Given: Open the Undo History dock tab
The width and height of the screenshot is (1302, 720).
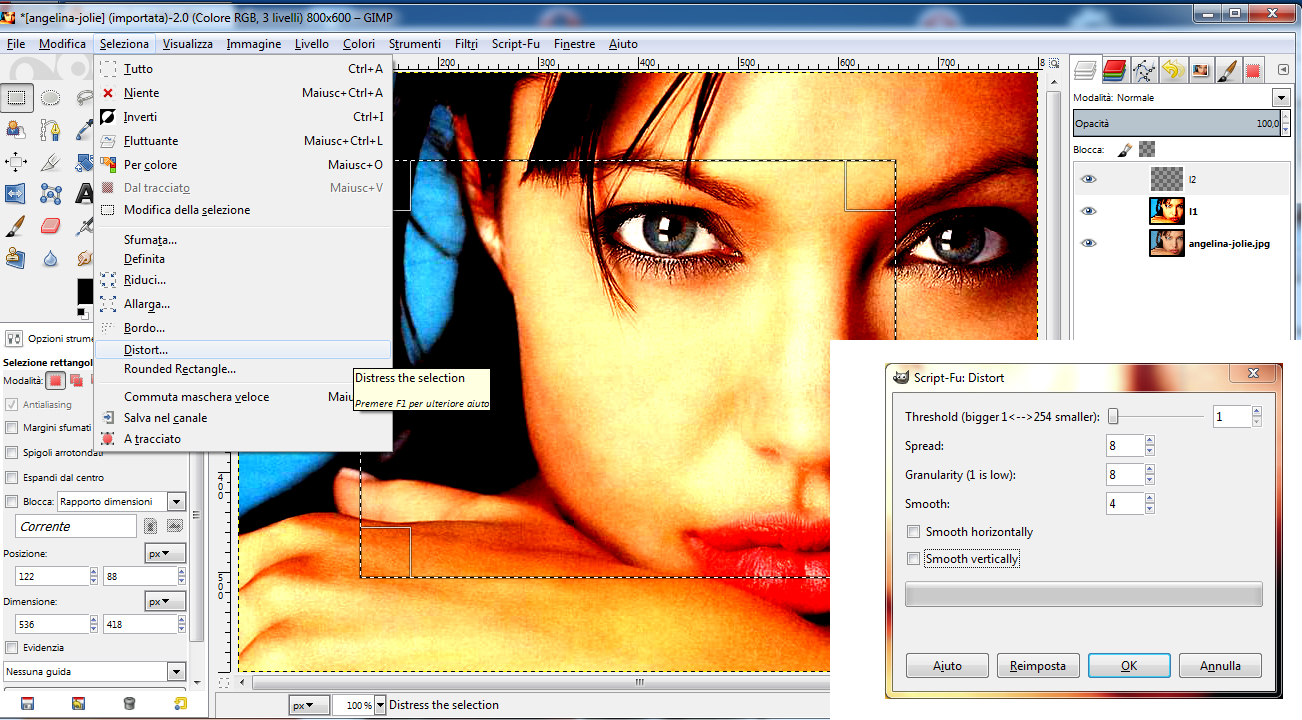Looking at the screenshot, I should (1172, 70).
